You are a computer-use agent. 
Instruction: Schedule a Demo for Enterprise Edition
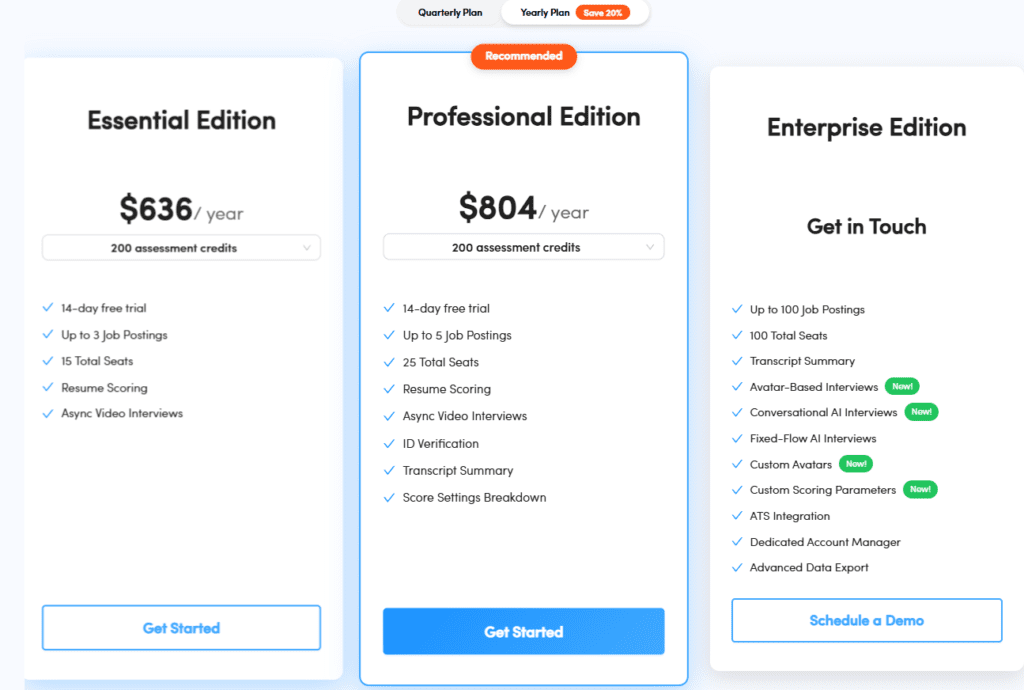coord(866,620)
